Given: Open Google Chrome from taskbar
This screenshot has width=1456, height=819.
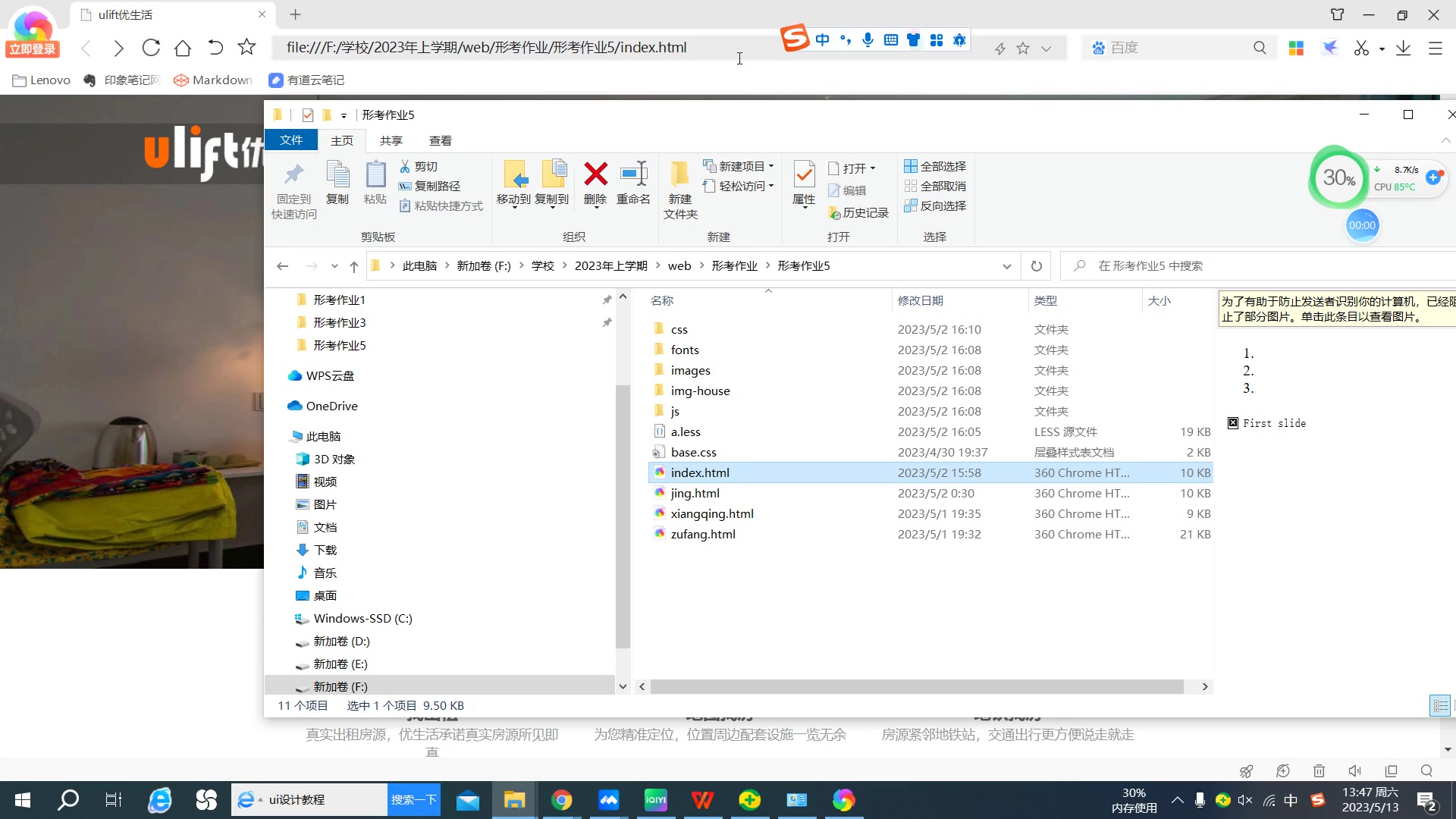Looking at the screenshot, I should (561, 800).
